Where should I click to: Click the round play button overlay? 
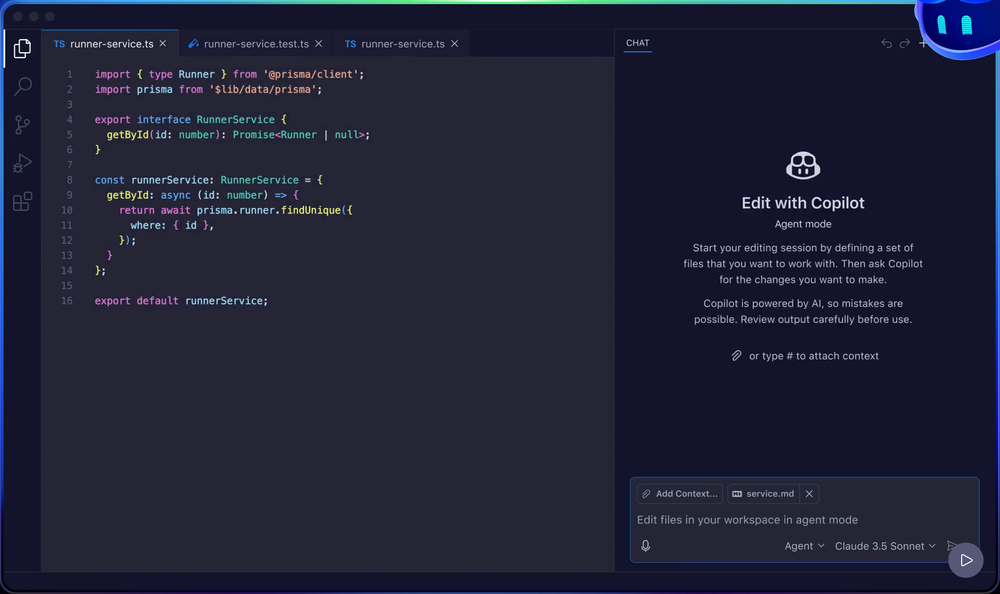pyautogui.click(x=966, y=560)
